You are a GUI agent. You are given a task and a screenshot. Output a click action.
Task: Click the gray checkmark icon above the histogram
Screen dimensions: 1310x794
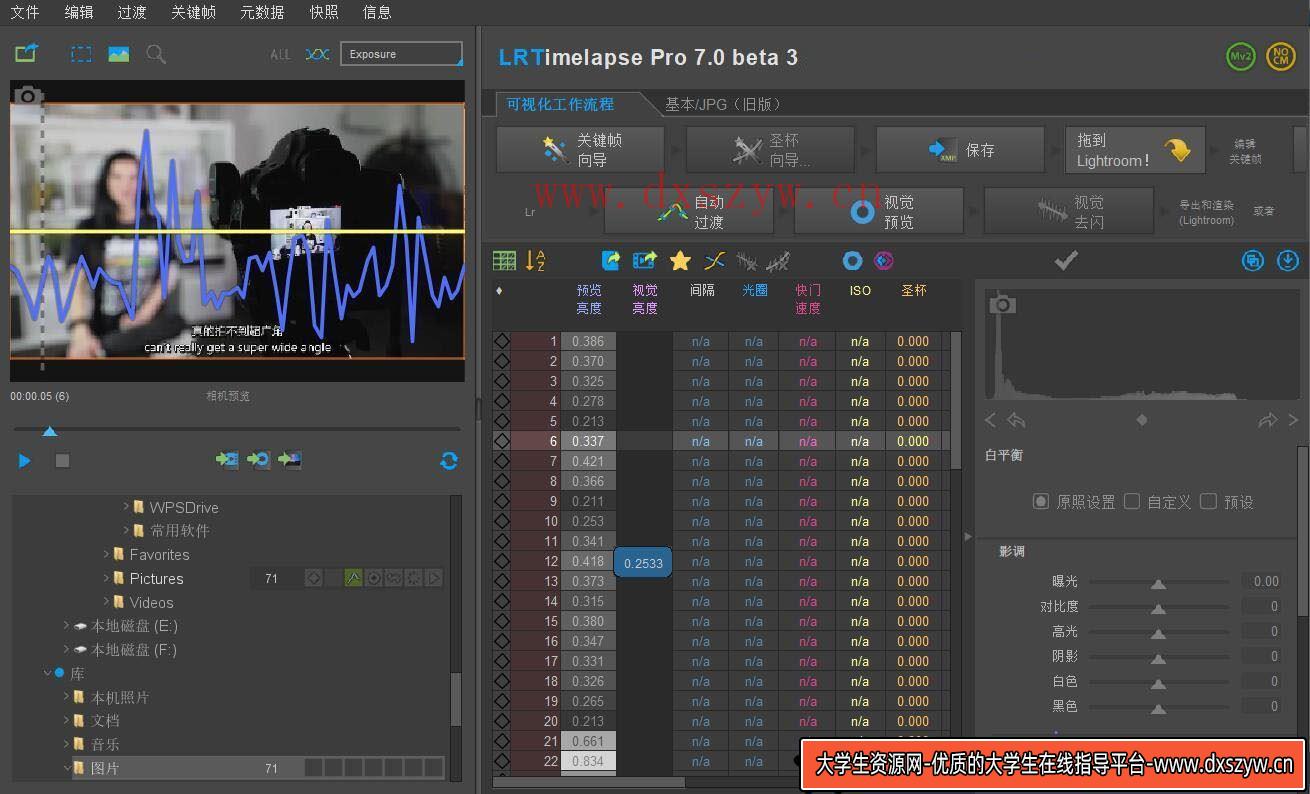[1066, 261]
